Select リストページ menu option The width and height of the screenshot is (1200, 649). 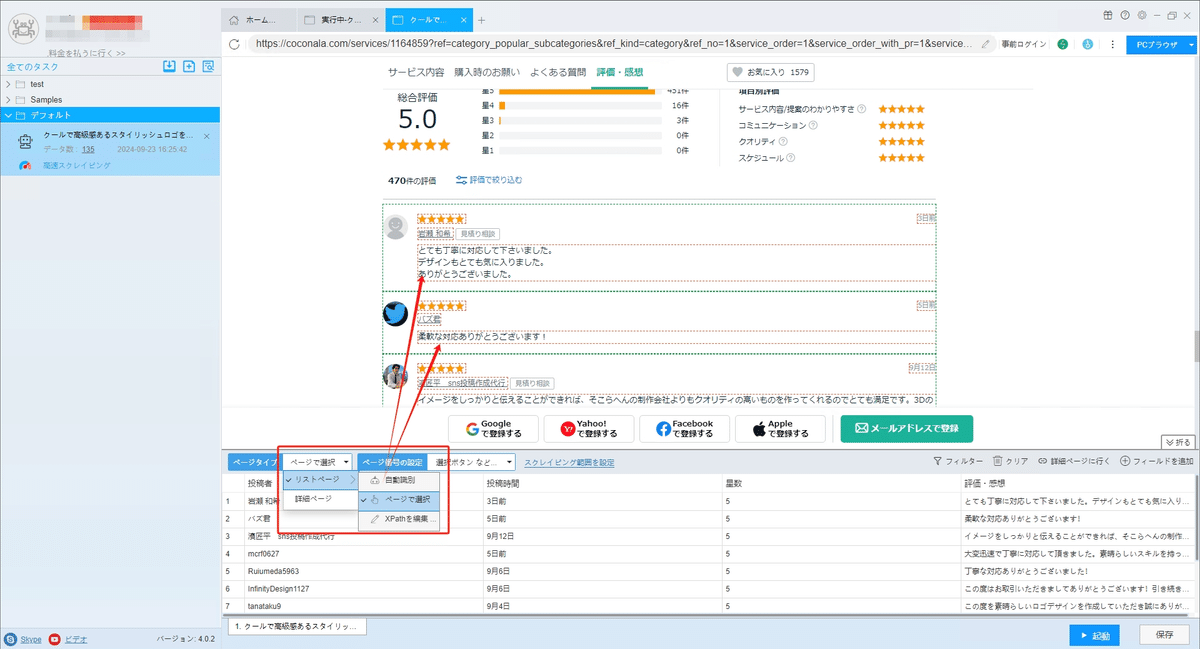pyautogui.click(x=320, y=481)
